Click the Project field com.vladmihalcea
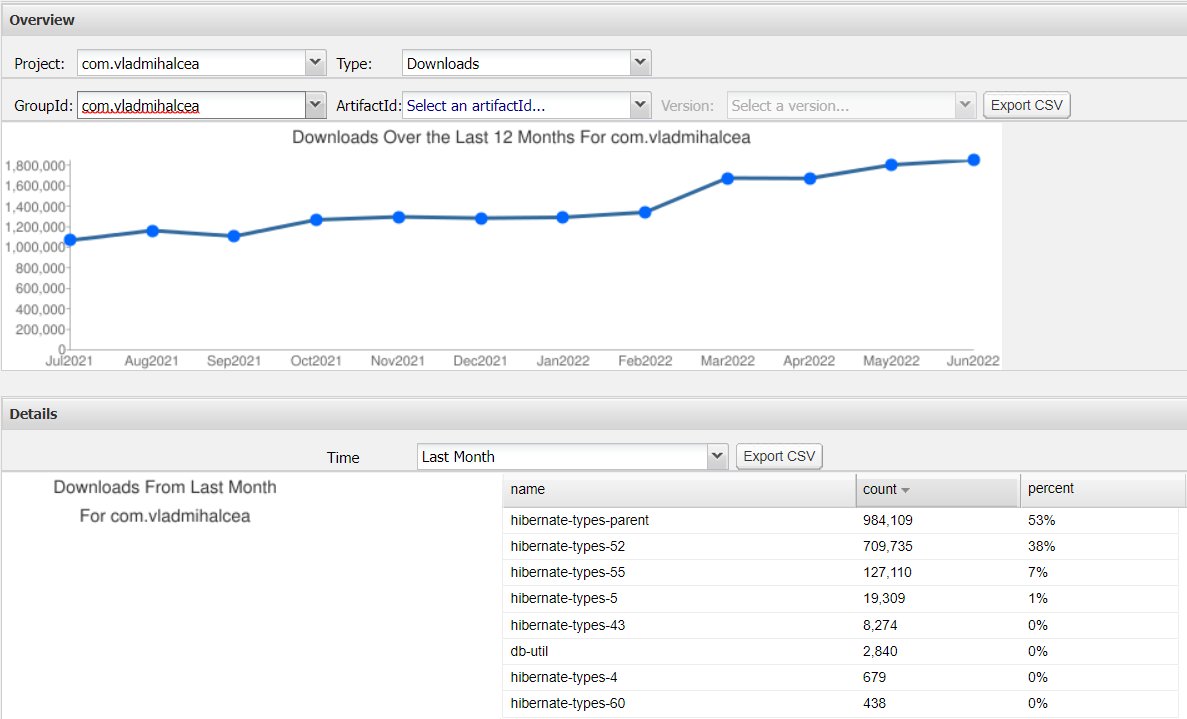The image size is (1187, 719). [x=192, y=63]
